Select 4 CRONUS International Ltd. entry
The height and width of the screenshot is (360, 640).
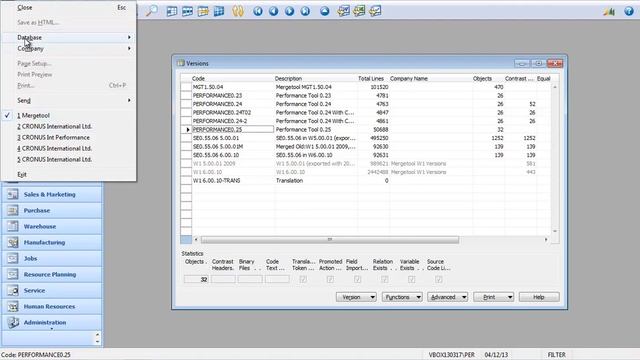coord(69,149)
